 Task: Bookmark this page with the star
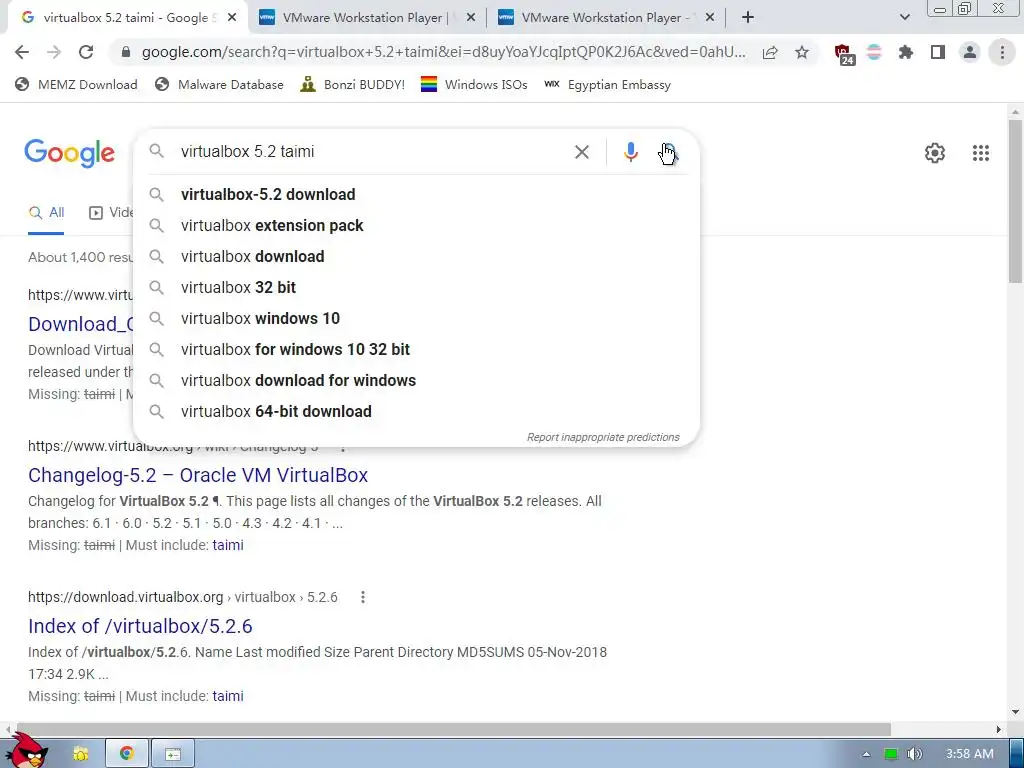coord(802,52)
